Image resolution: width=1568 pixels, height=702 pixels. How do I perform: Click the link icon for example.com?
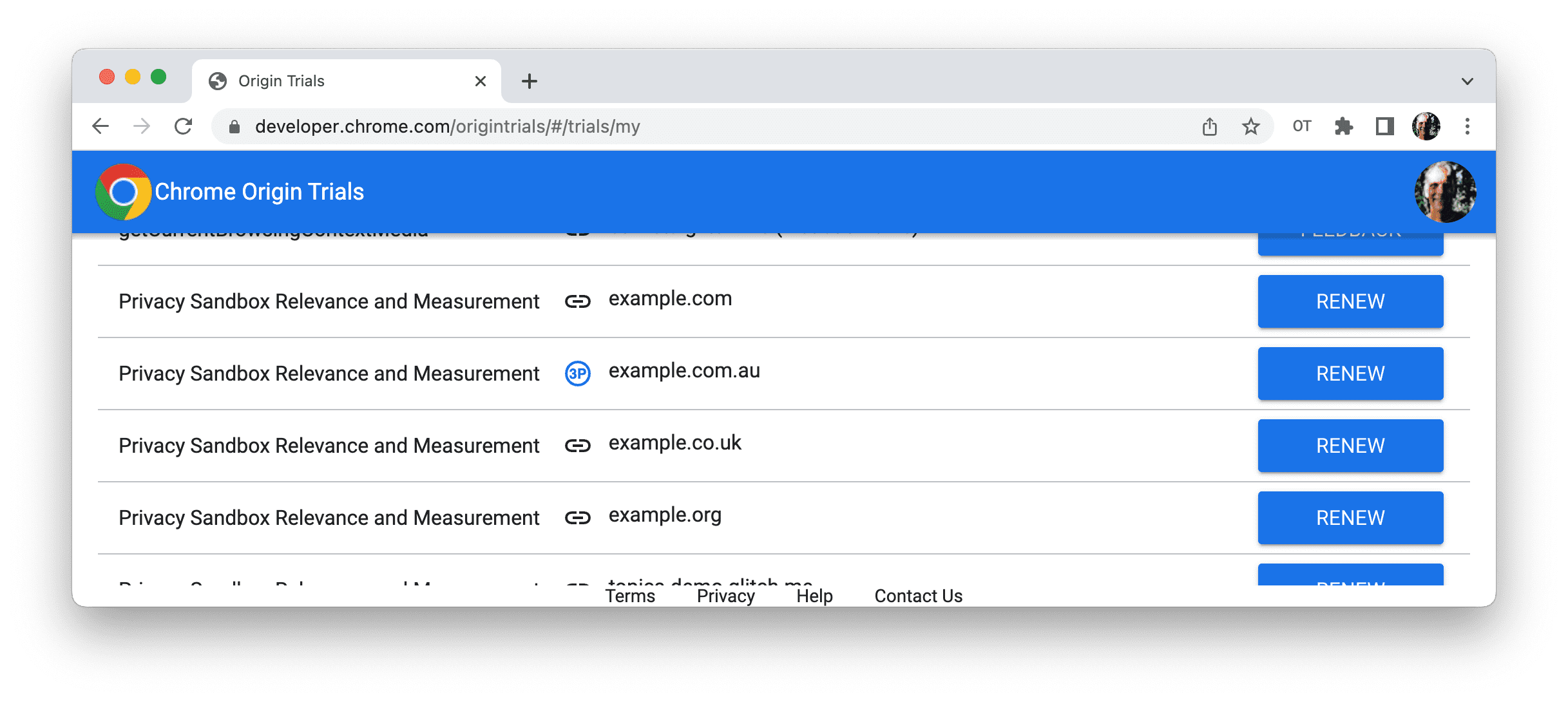tap(577, 301)
